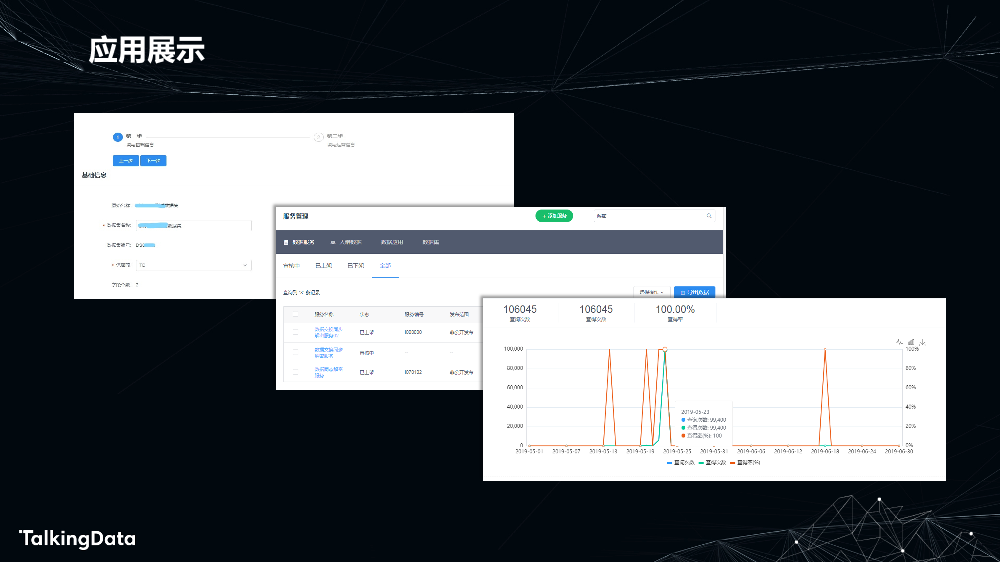Image resolution: width=1000 pixels, height=563 pixels.
Task: Click the blue button above the service table
Action: [695, 292]
